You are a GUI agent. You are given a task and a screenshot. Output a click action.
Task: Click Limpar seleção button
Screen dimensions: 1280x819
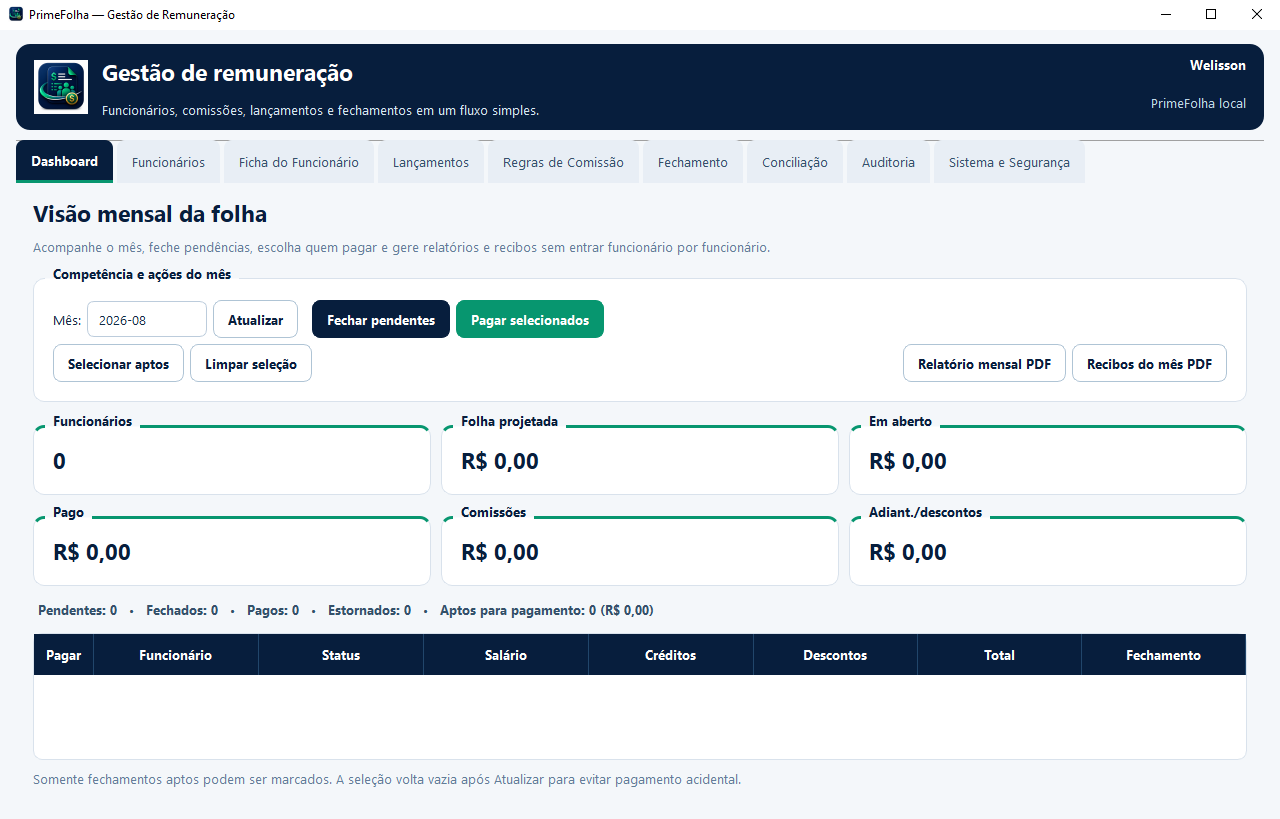251,364
